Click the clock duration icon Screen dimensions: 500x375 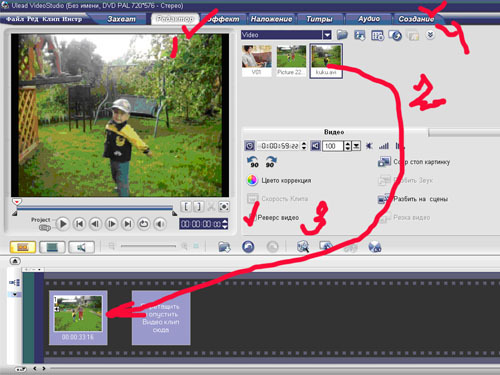coord(250,146)
